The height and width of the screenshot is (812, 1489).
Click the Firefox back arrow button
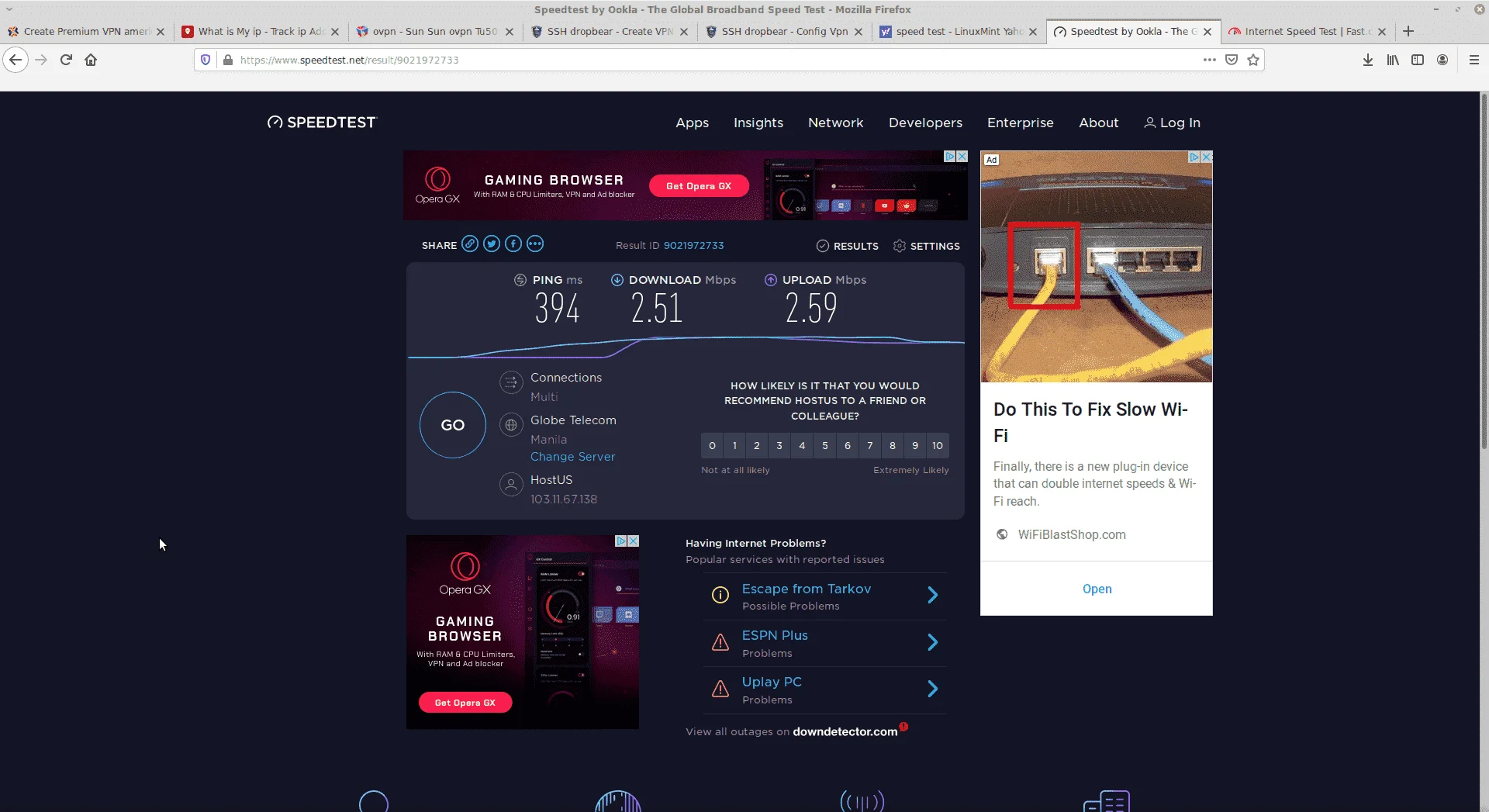16,60
